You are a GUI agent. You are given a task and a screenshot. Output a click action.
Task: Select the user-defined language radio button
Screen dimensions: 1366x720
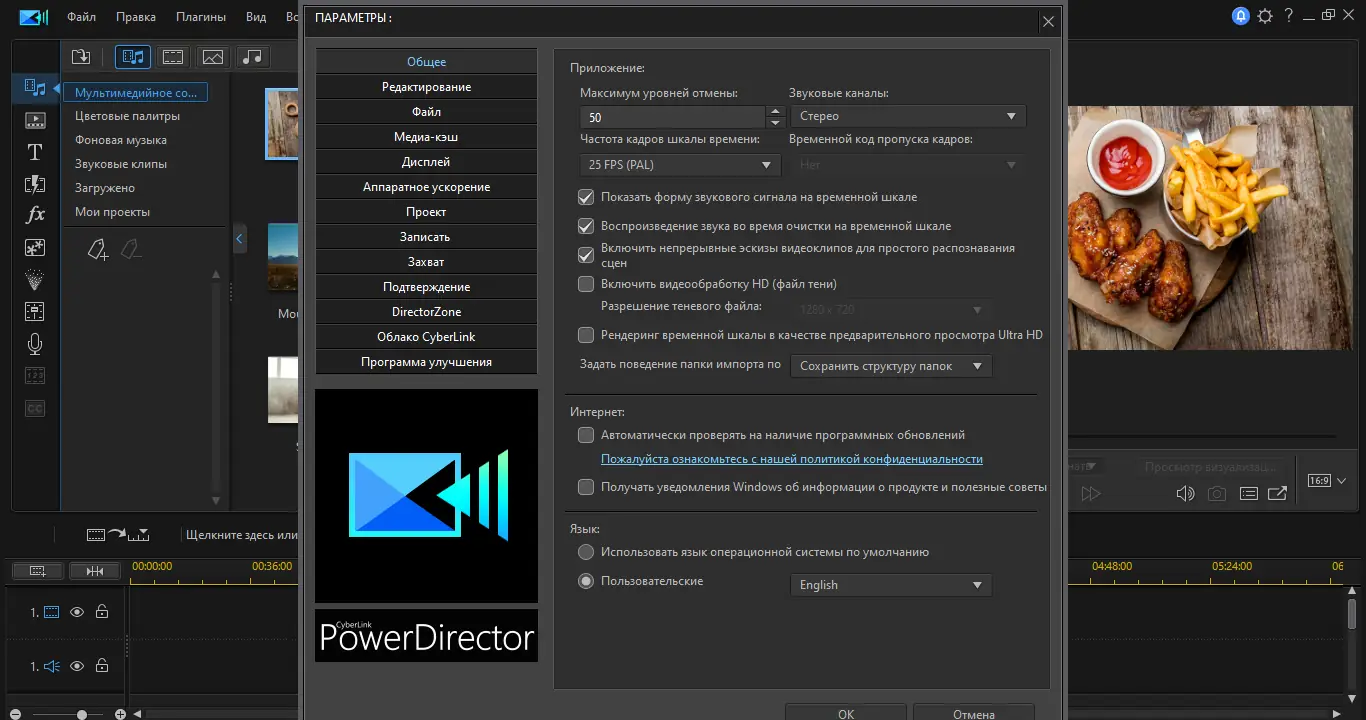click(586, 581)
